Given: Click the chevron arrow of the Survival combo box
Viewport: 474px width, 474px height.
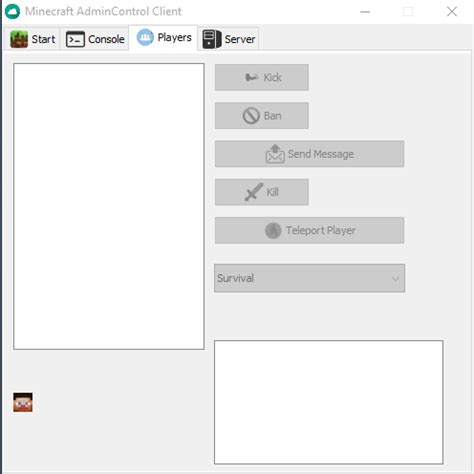Looking at the screenshot, I should pyautogui.click(x=395, y=278).
